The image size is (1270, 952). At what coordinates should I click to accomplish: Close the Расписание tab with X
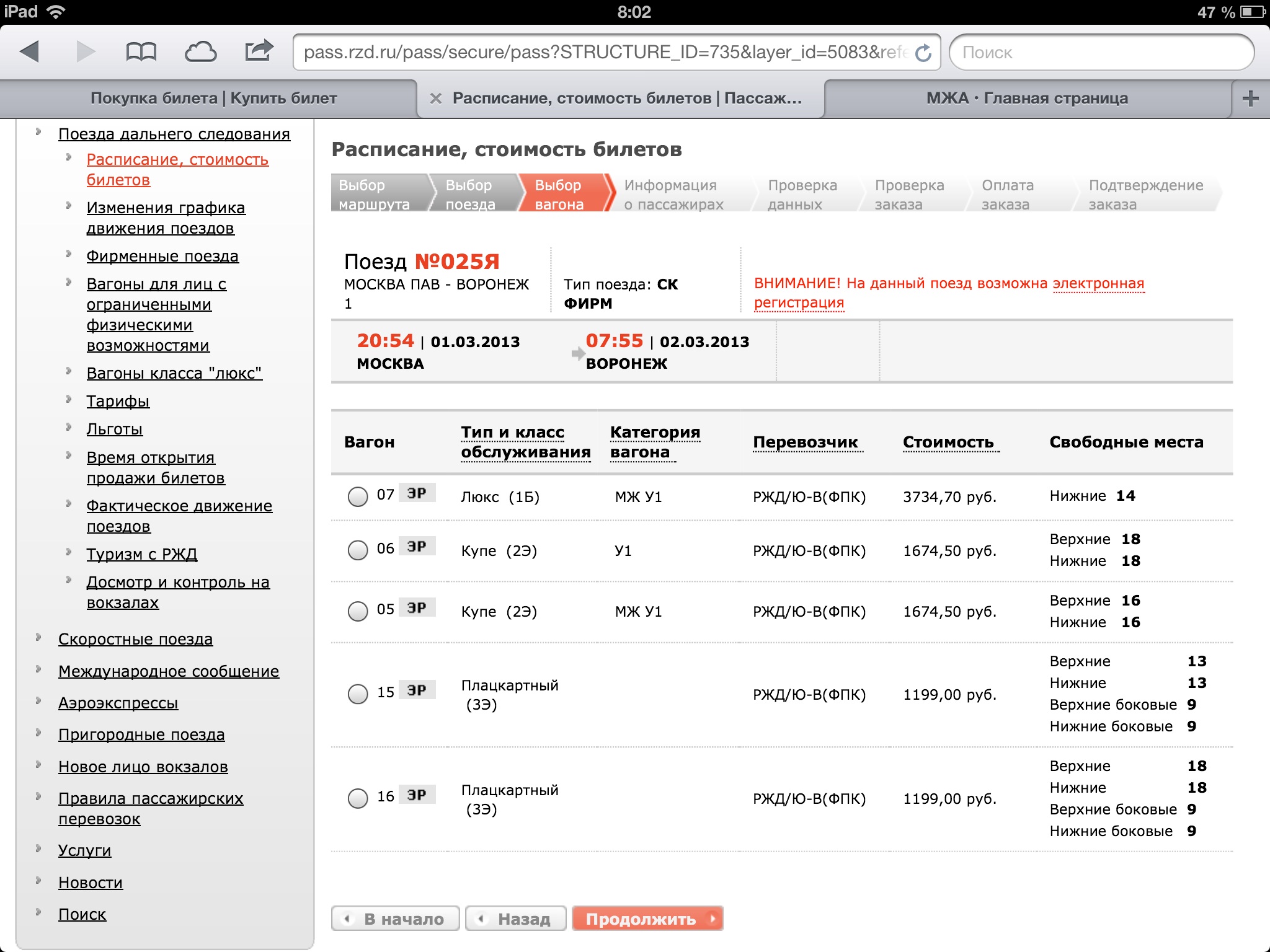tap(436, 99)
